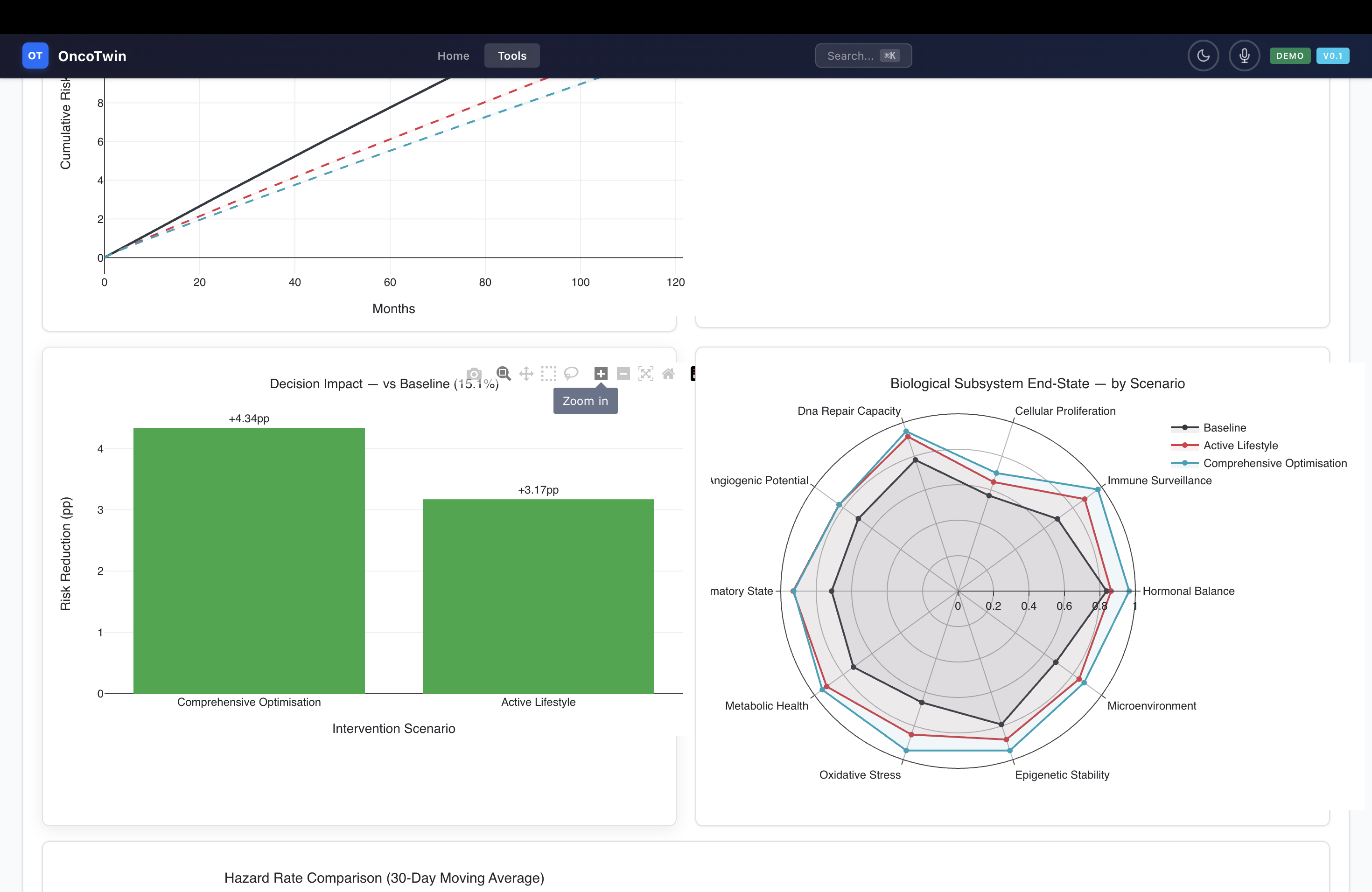Click the Zoom in plus button
Screen dimensions: 1372x892
(601, 374)
